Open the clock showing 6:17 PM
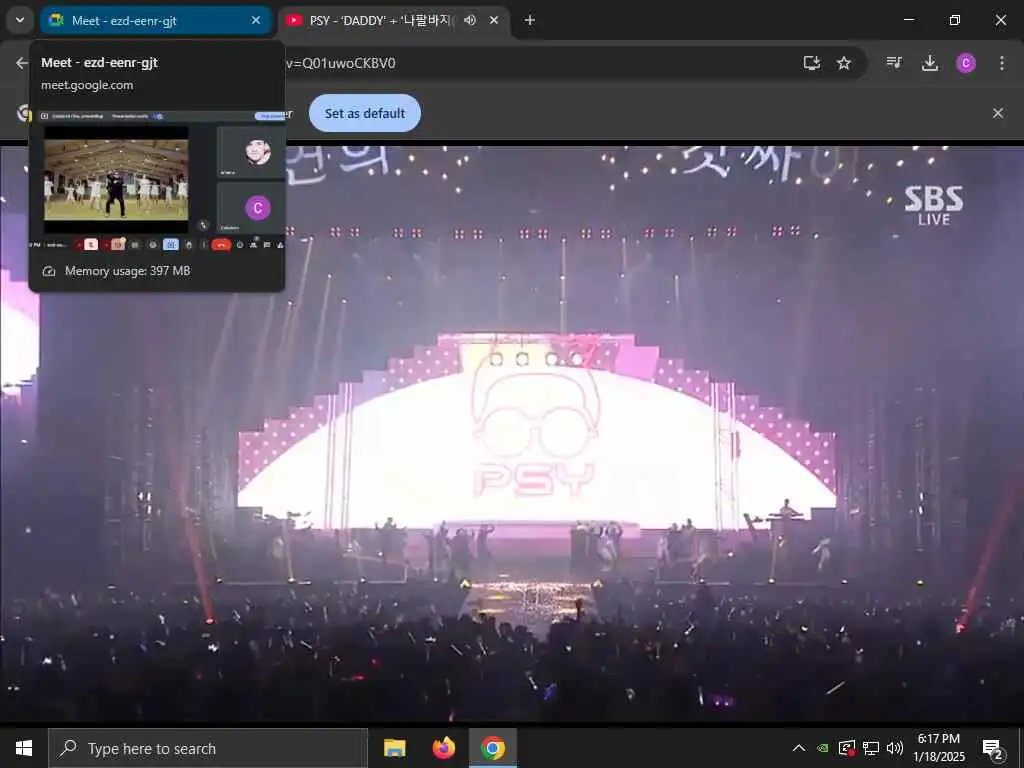The height and width of the screenshot is (768, 1024). [938, 748]
